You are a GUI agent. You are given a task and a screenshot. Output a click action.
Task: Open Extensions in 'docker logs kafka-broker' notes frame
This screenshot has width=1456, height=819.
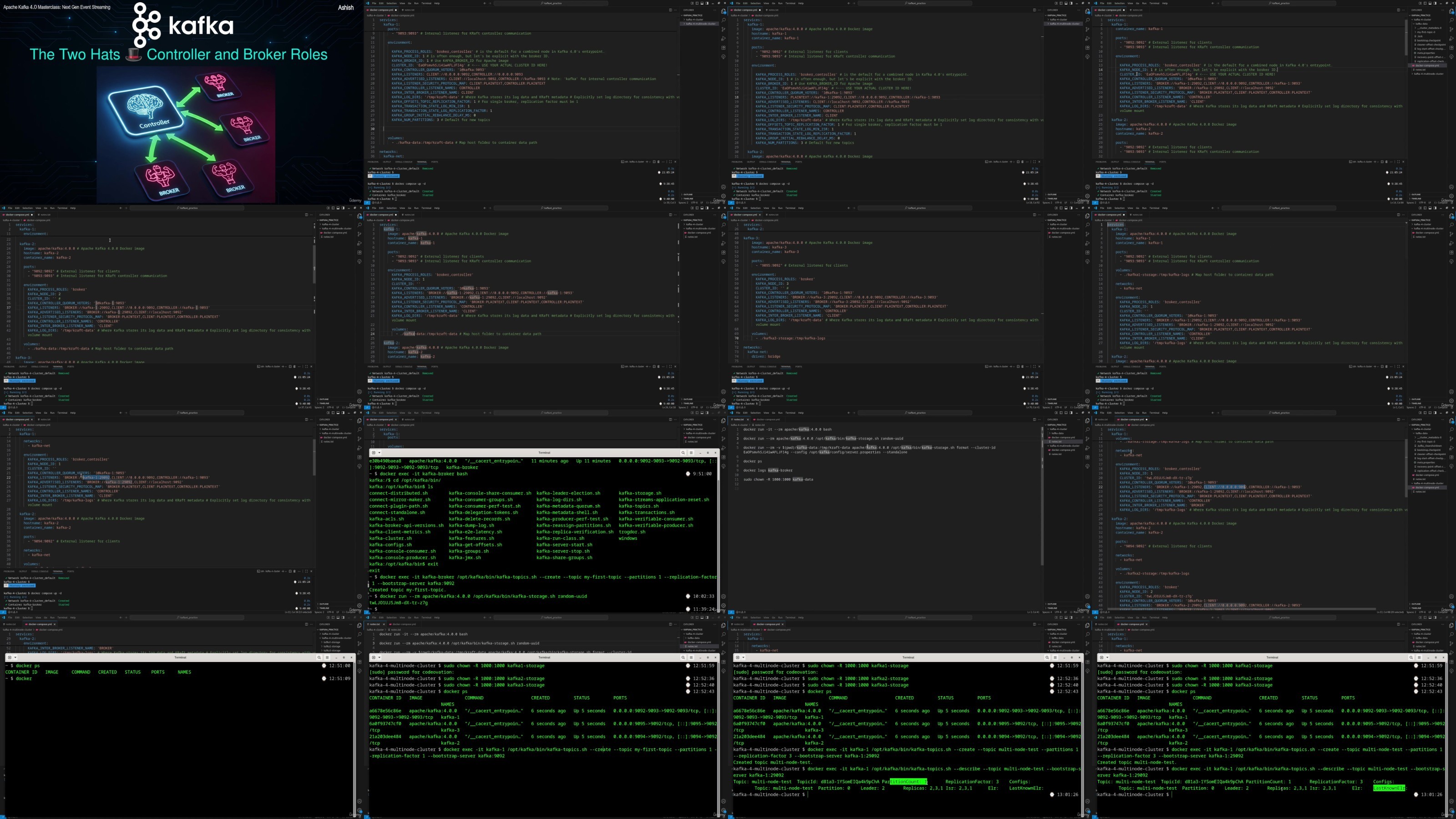point(1088,457)
